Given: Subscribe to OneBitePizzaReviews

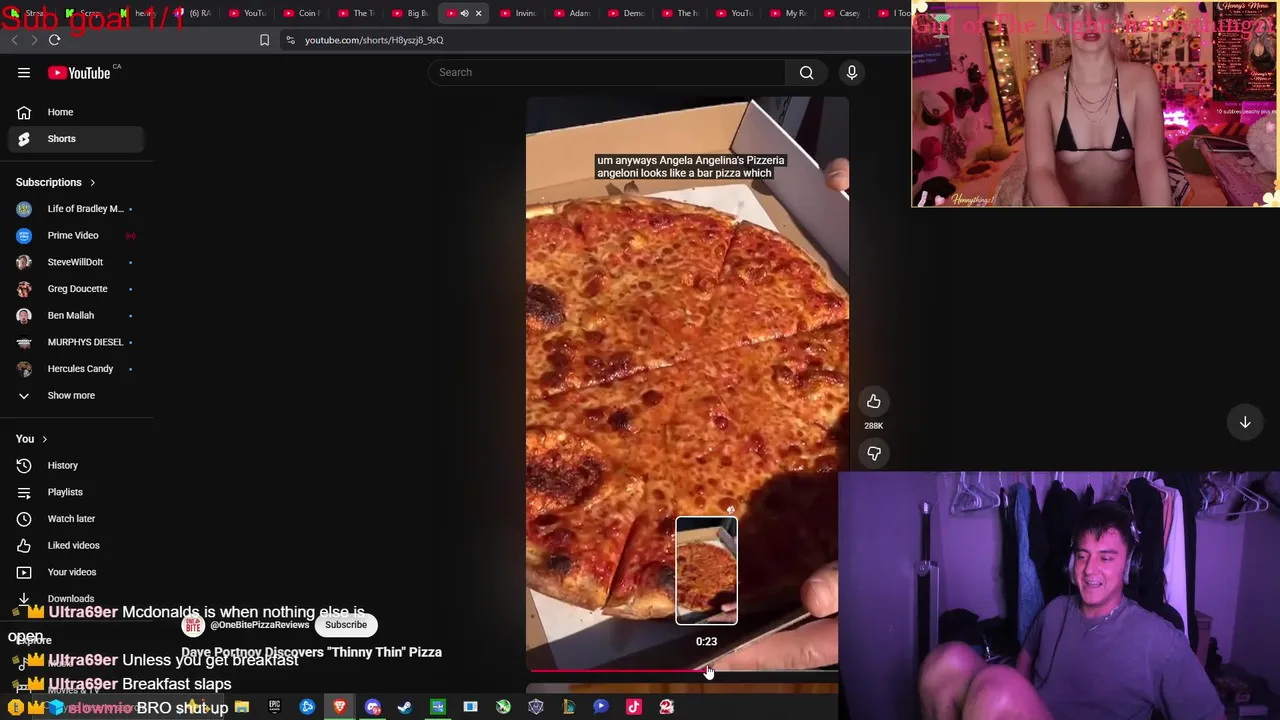Looking at the screenshot, I should pyautogui.click(x=346, y=625).
